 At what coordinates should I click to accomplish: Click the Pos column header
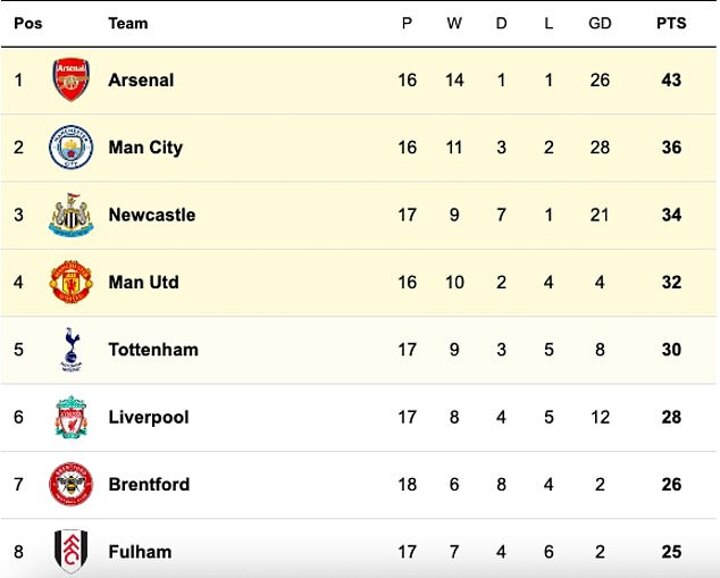(x=28, y=23)
